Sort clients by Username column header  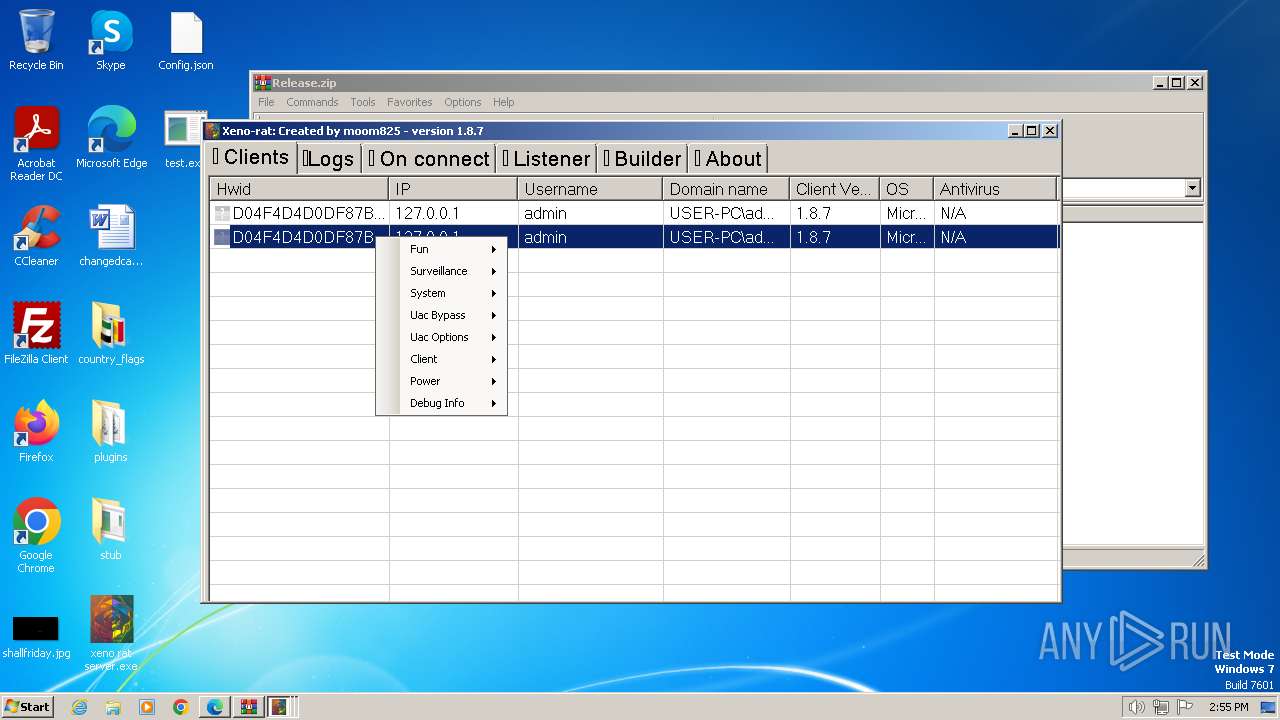(590, 189)
